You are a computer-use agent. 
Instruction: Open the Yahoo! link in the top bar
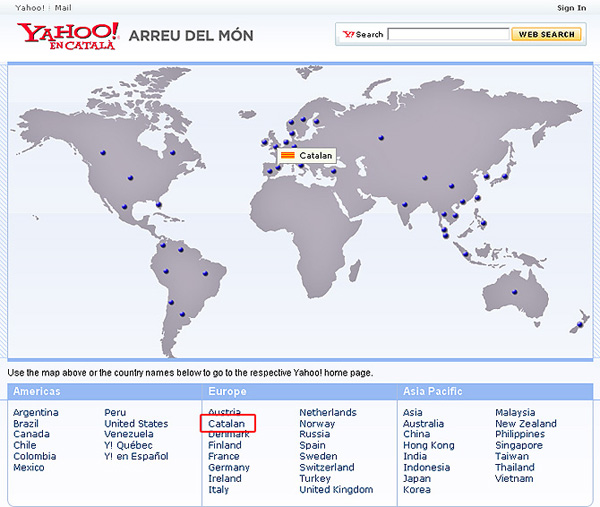30,8
